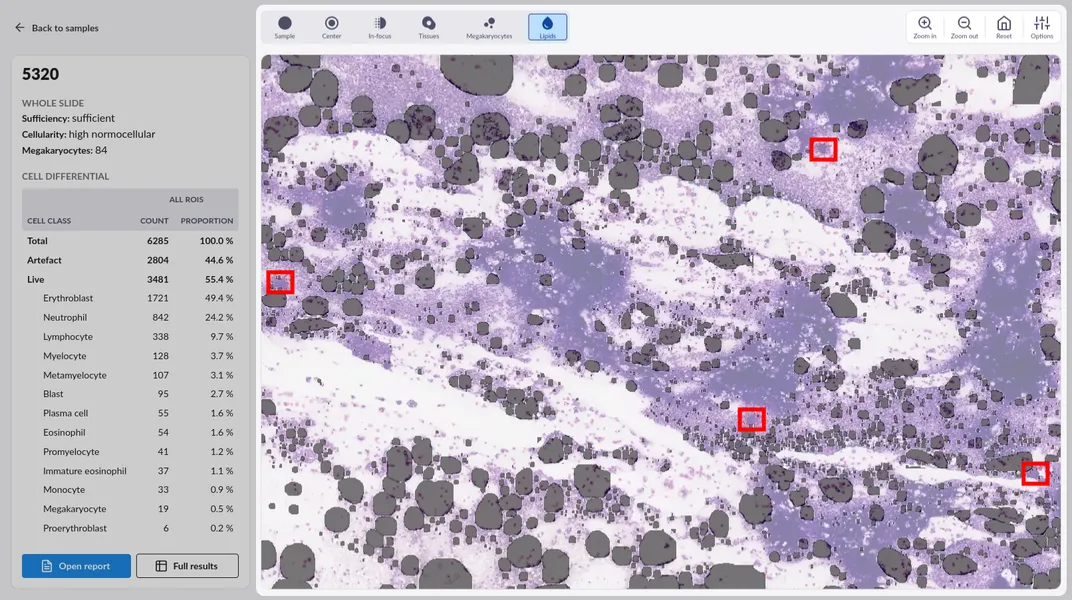
Task: Click the red ROI box at the slide's left edge
Action: (280, 282)
